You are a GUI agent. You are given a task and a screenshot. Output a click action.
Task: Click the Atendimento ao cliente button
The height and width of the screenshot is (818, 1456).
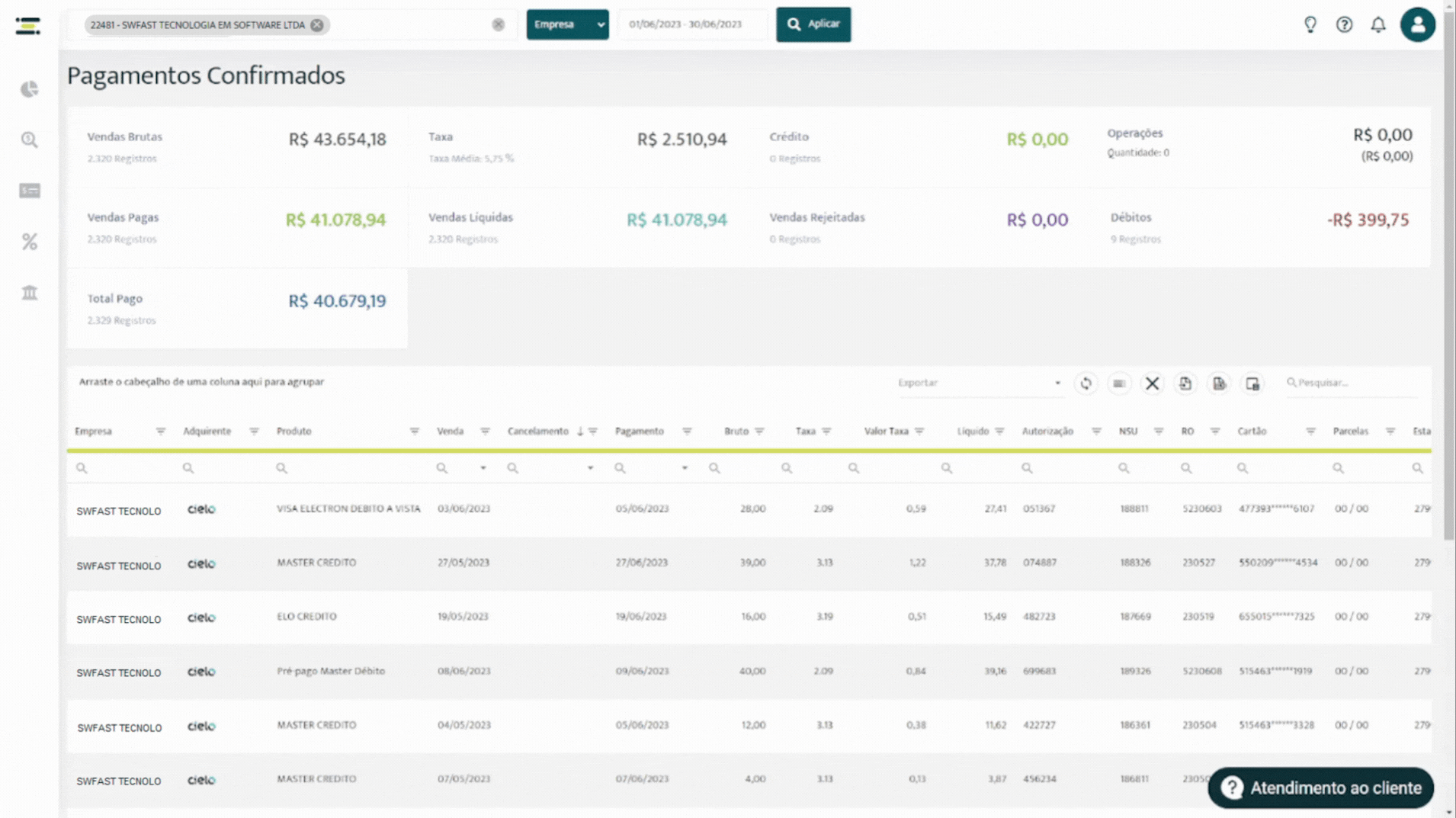(1320, 788)
